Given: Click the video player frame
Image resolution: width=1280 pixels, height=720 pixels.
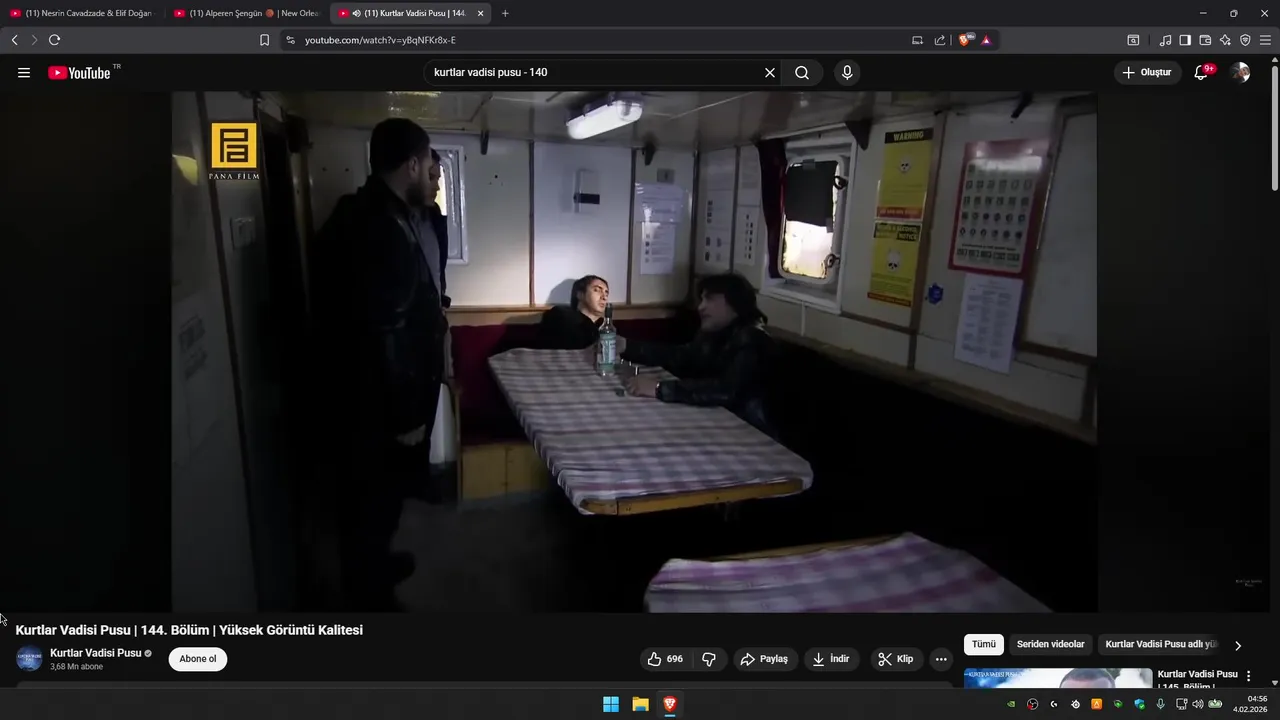Looking at the screenshot, I should coord(634,352).
